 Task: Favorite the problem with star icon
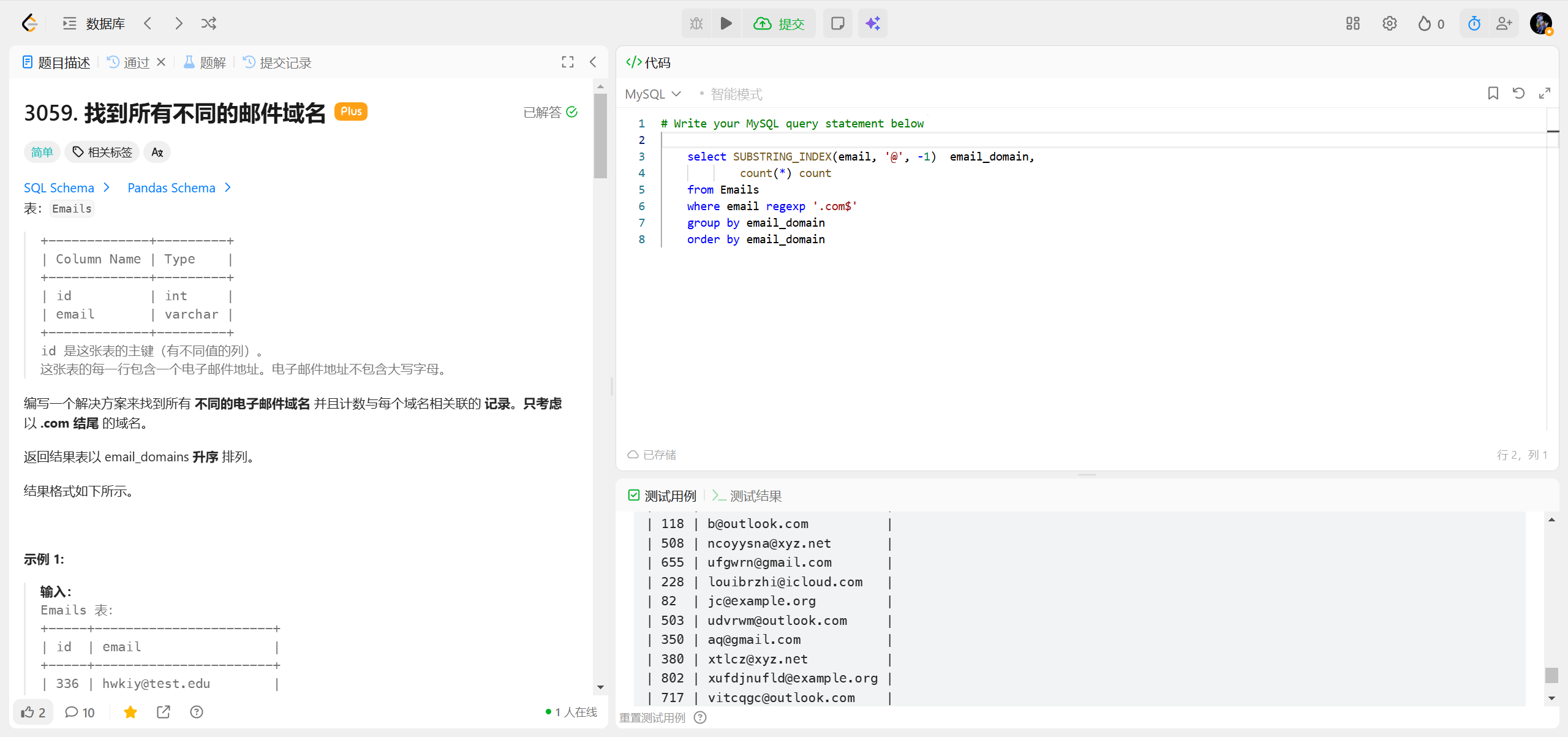pyautogui.click(x=130, y=712)
